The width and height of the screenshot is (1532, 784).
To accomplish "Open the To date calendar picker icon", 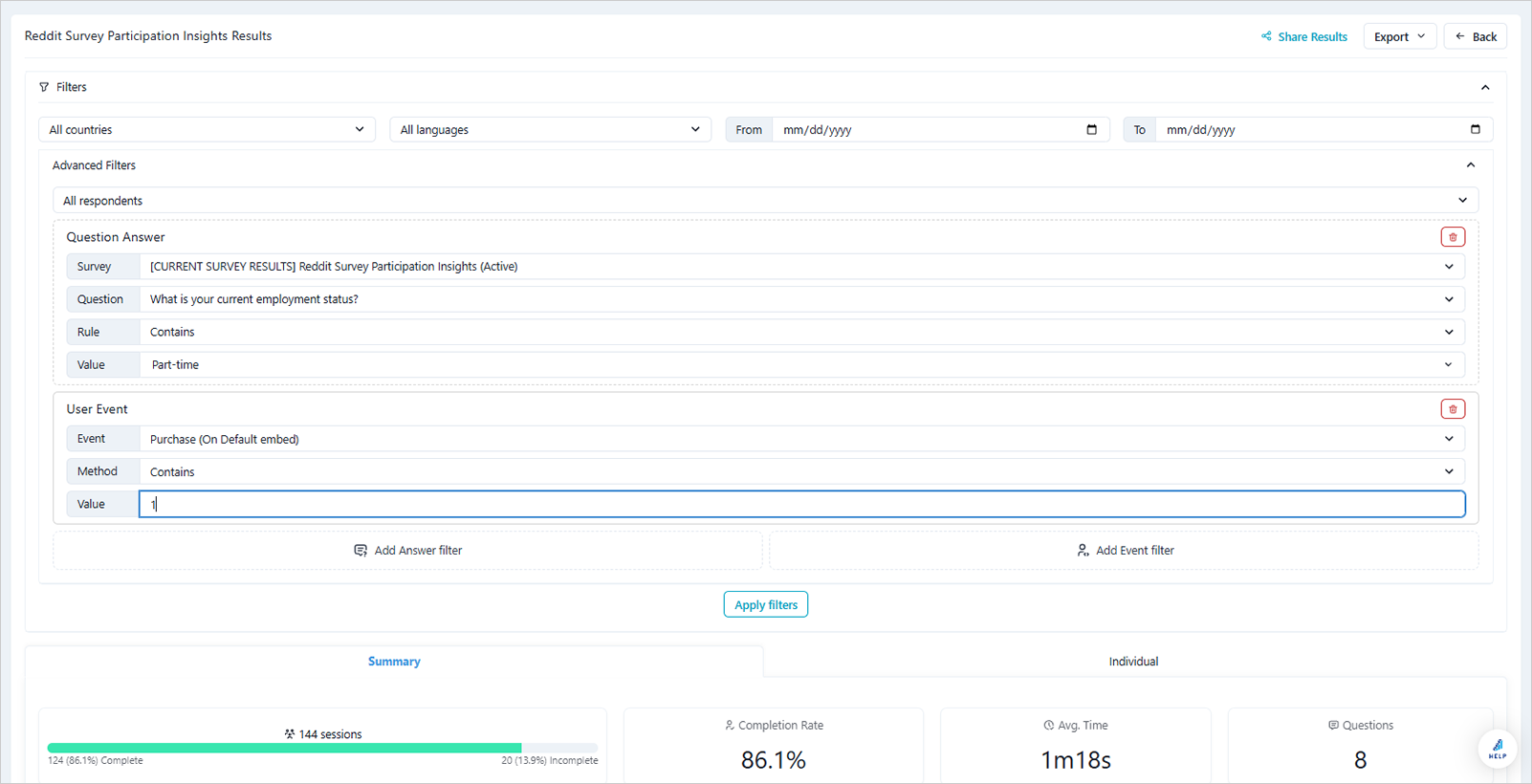I will (1476, 129).
